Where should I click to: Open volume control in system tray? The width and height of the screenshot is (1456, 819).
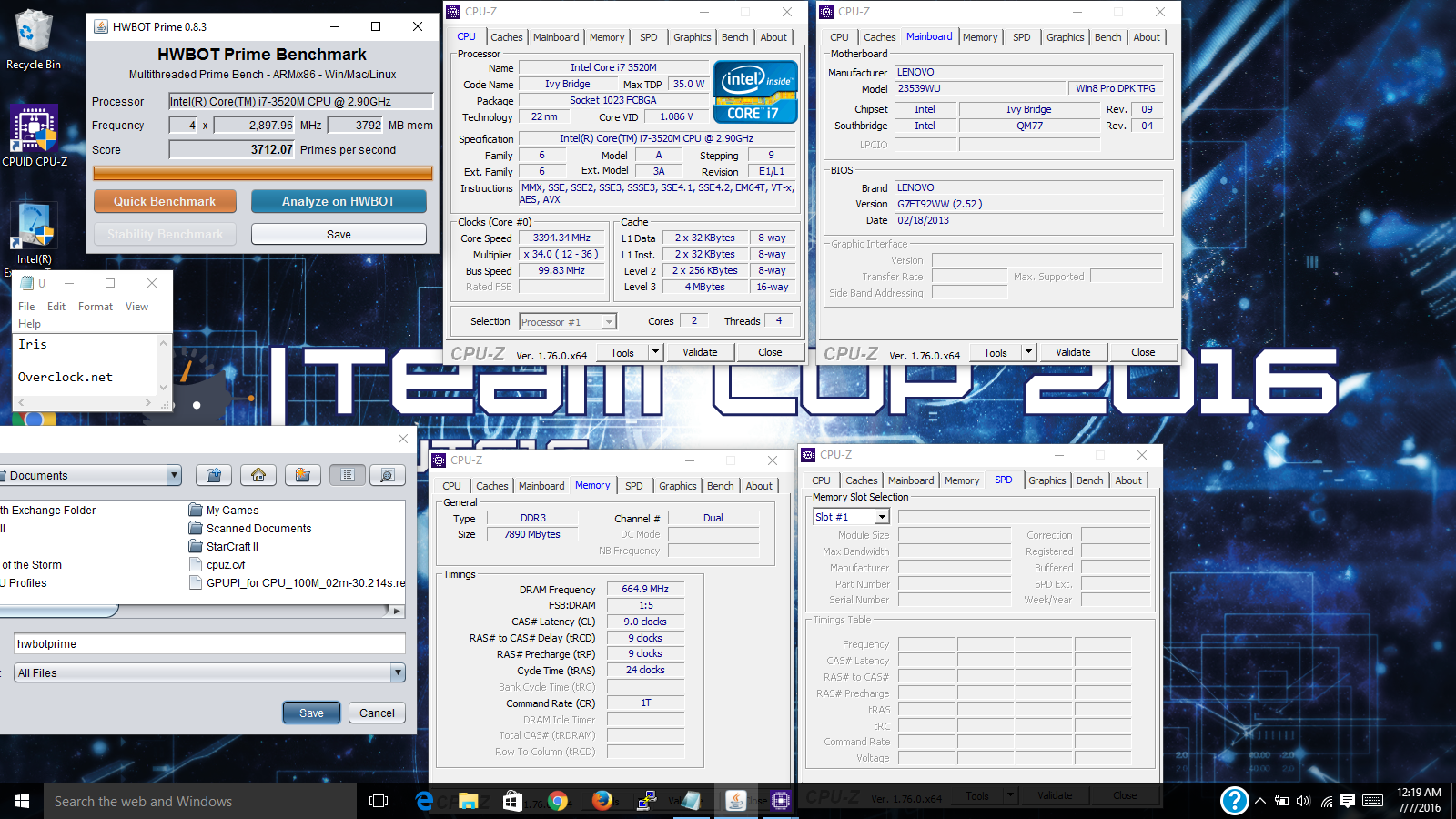(x=1303, y=801)
